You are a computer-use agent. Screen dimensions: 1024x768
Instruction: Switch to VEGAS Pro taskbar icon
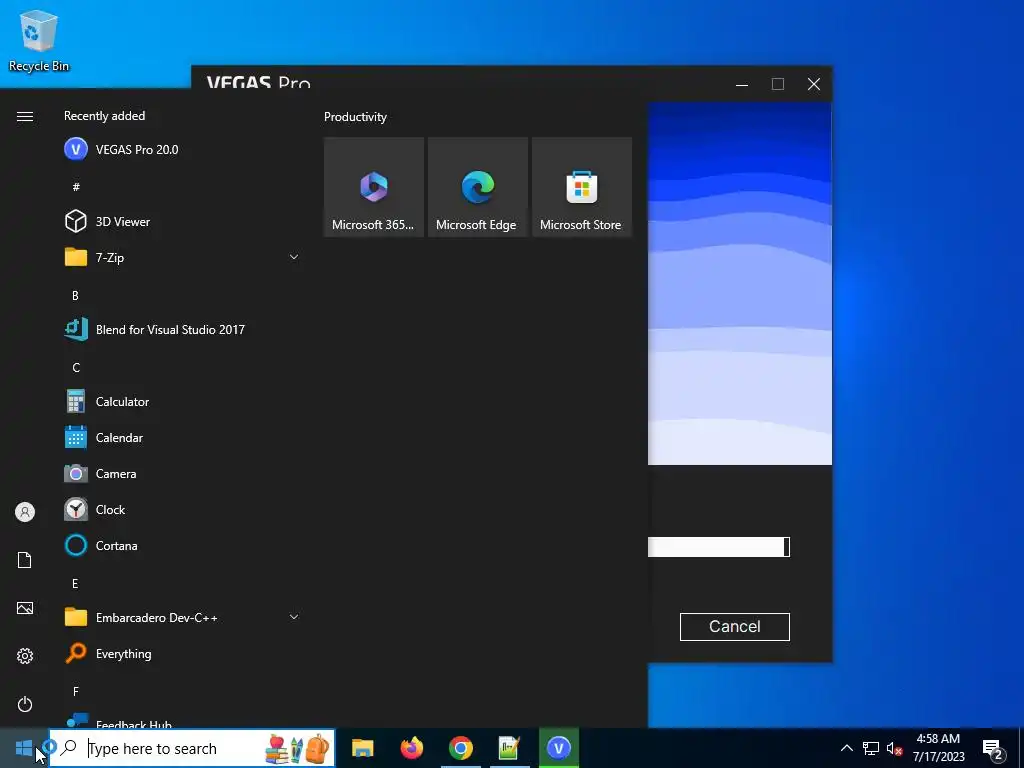[x=559, y=748]
